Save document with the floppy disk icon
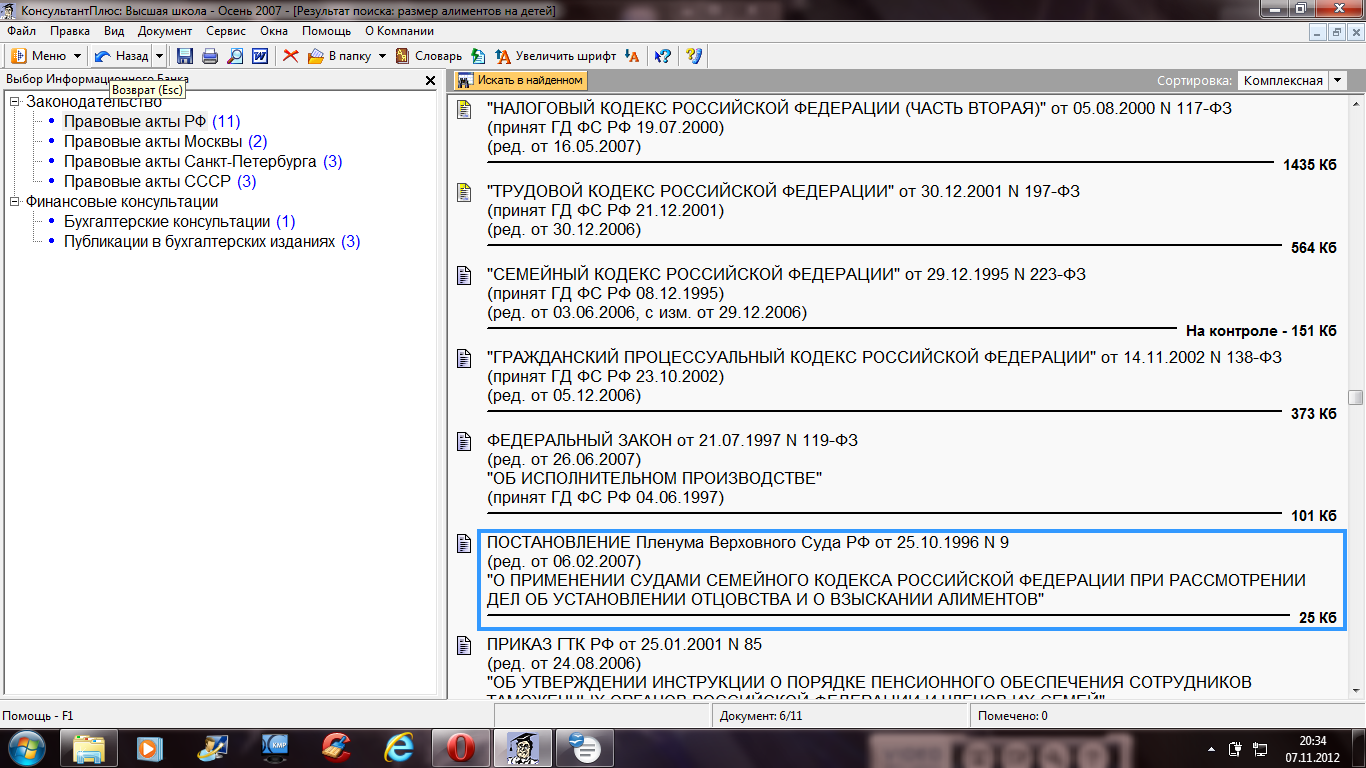The height and width of the screenshot is (768, 1366). [185, 56]
